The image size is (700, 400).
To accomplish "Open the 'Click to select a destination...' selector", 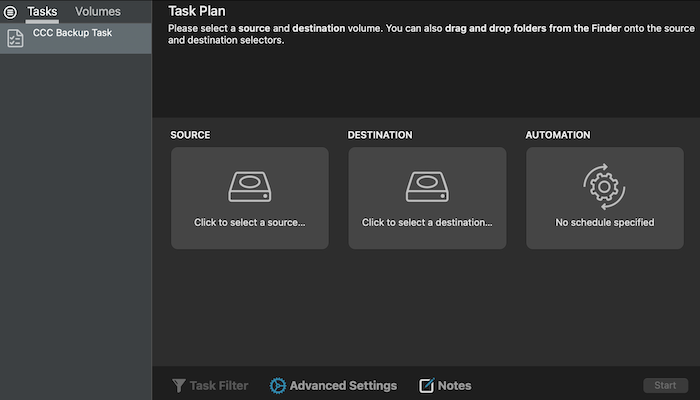I will (427, 222).
